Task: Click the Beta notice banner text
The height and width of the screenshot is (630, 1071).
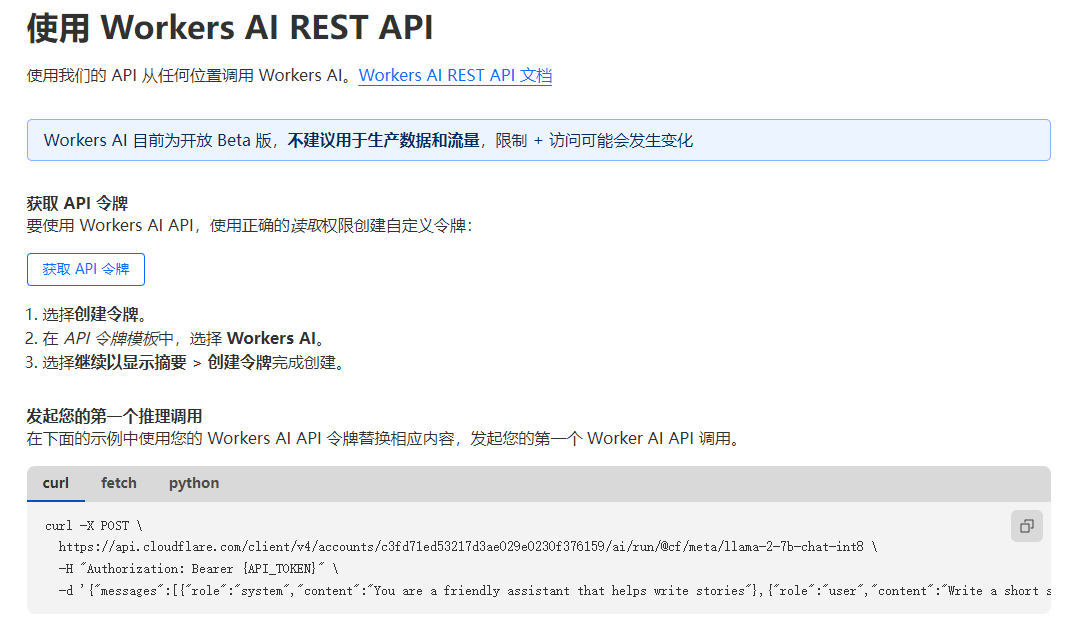Action: (x=368, y=141)
